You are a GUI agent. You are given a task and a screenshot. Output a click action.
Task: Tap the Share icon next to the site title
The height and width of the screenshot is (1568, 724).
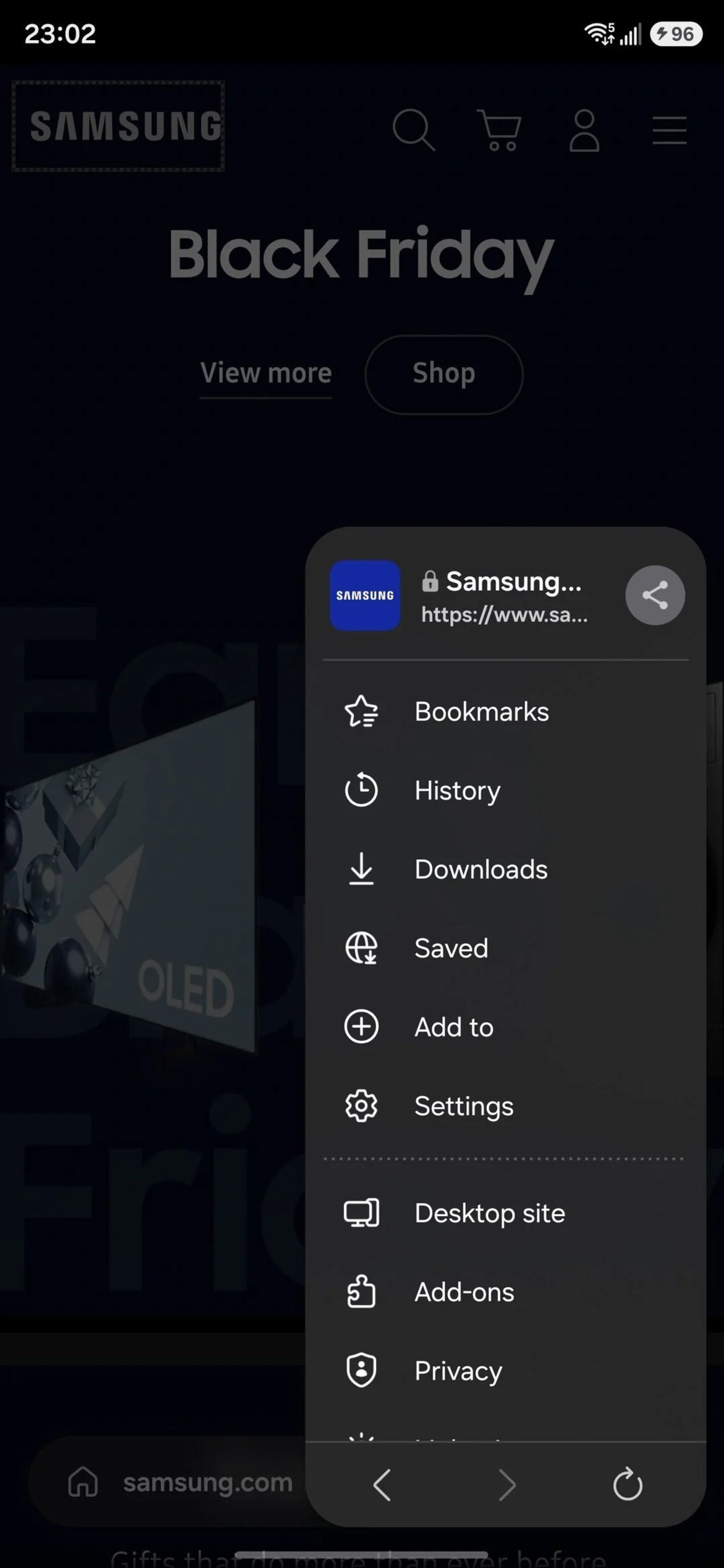coord(655,595)
